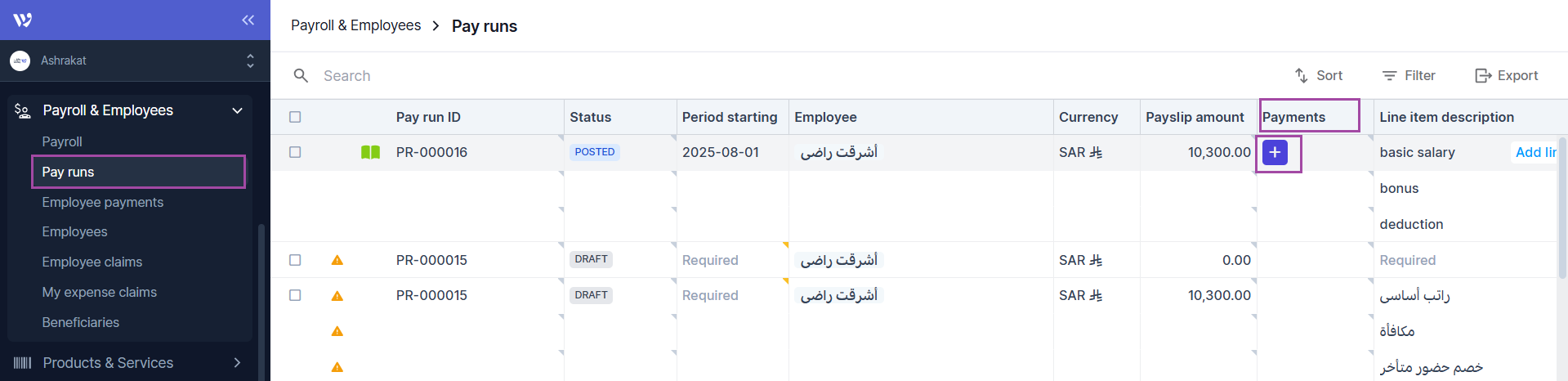Check the PR-000016 row checkbox
Viewport: 1568px width, 381px height.
click(295, 152)
